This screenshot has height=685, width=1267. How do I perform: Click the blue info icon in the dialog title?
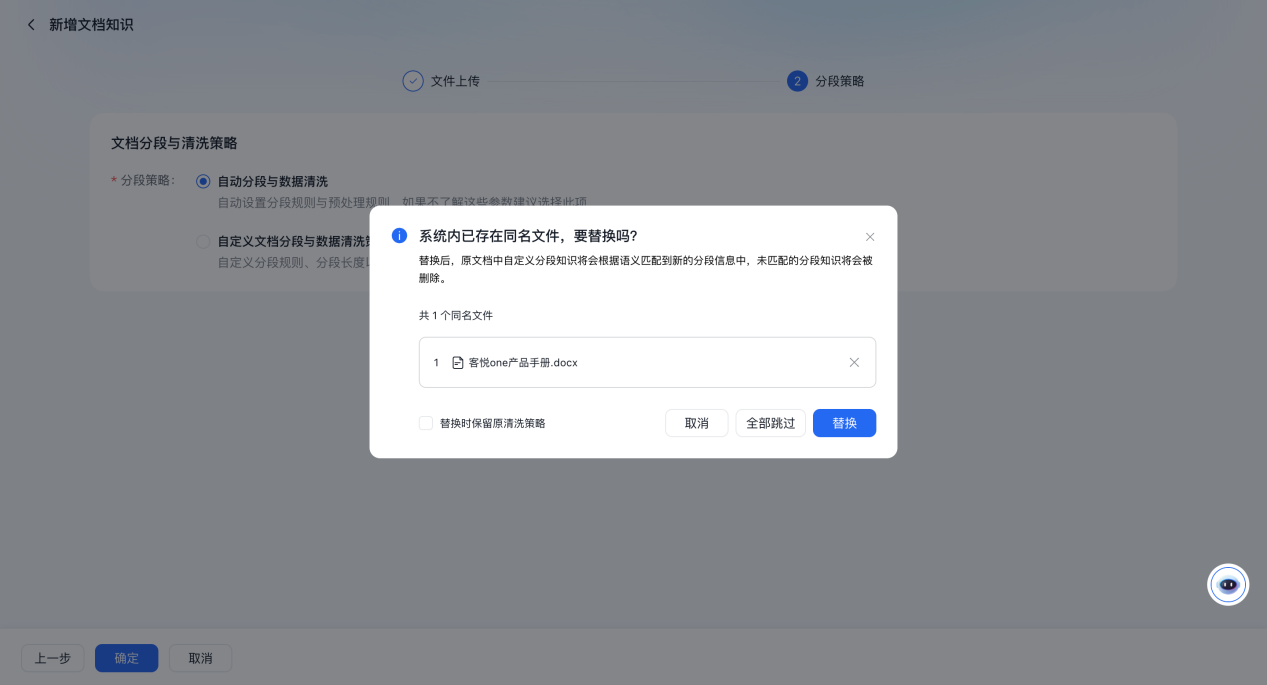[399, 236]
